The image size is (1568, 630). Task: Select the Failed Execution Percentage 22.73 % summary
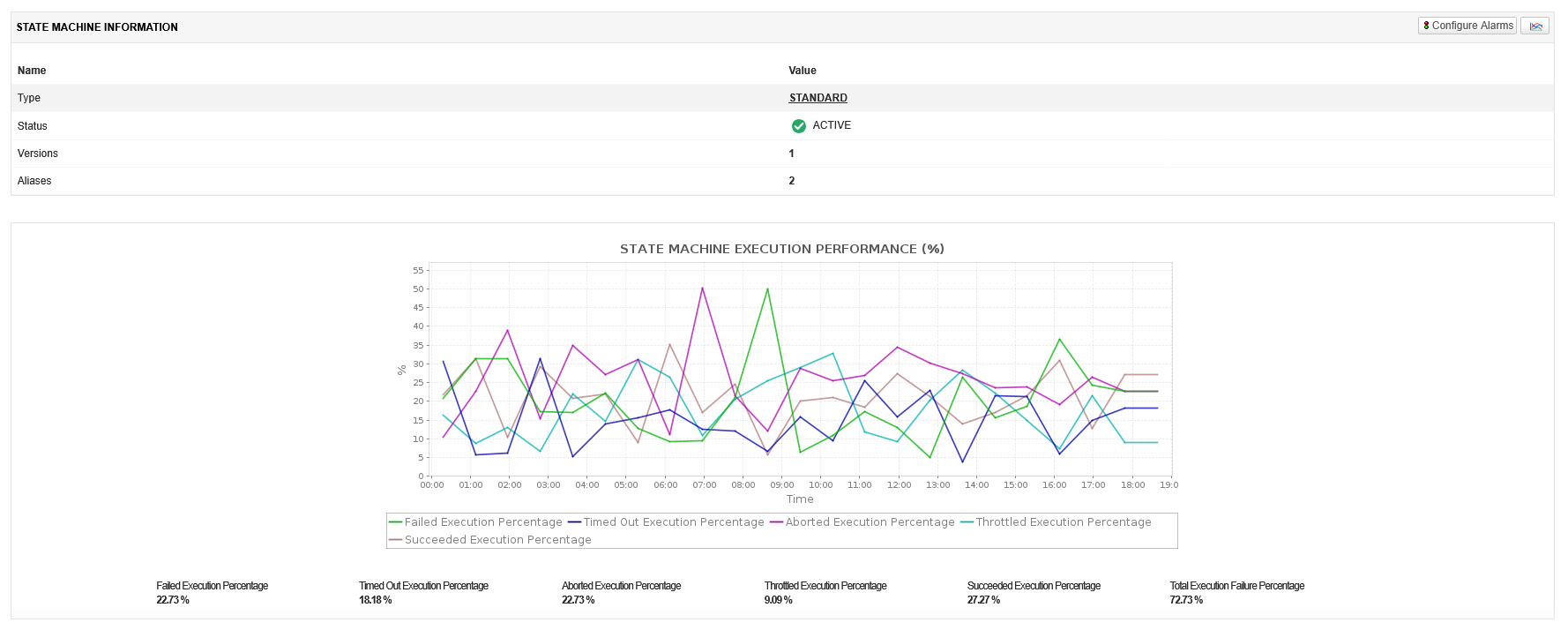[x=212, y=593]
